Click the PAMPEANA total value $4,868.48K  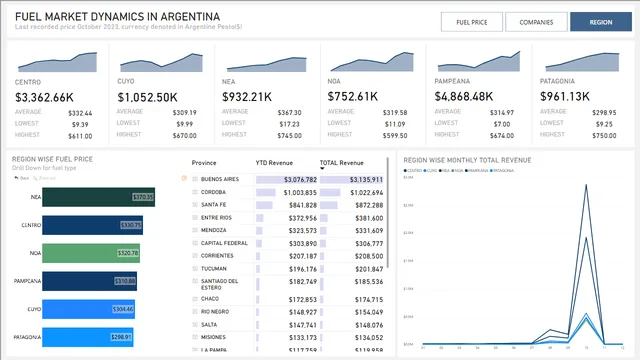pos(464,96)
